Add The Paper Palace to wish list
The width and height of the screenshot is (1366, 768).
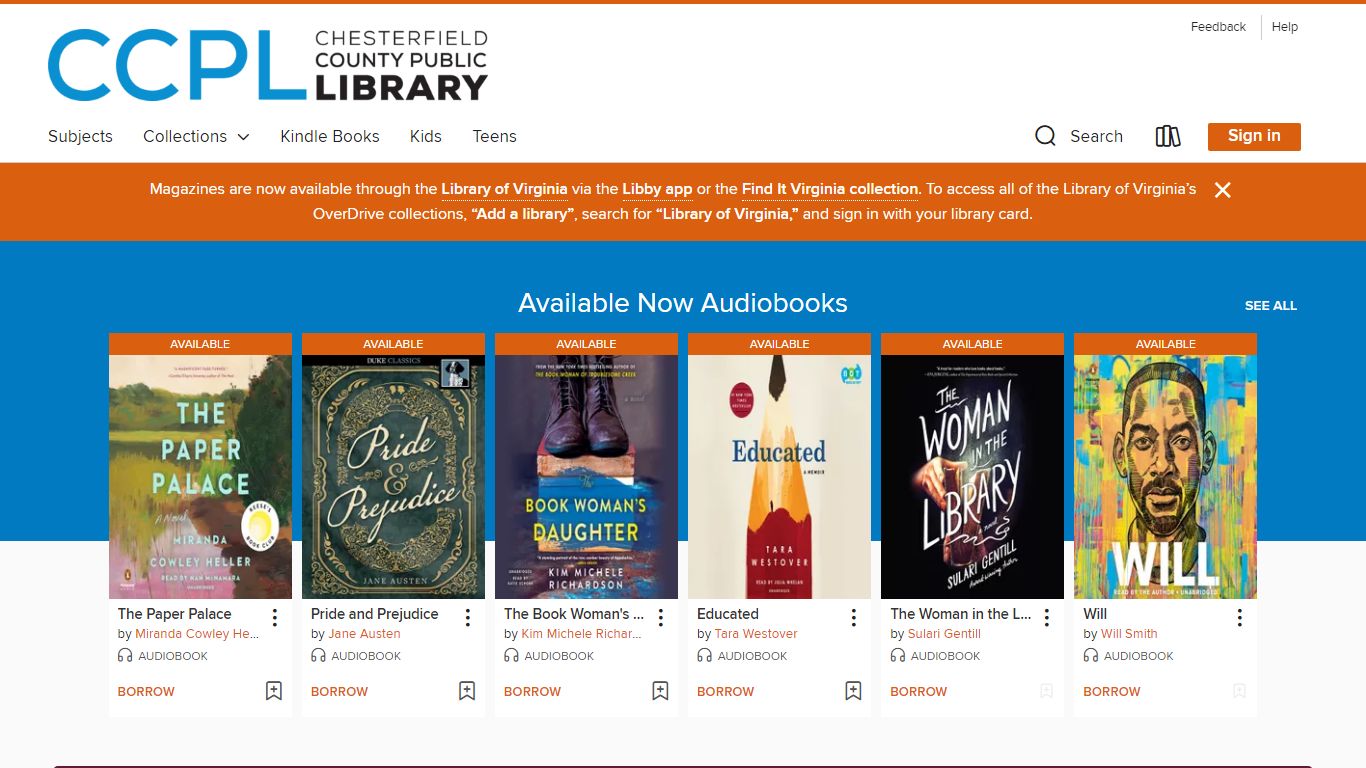274,691
